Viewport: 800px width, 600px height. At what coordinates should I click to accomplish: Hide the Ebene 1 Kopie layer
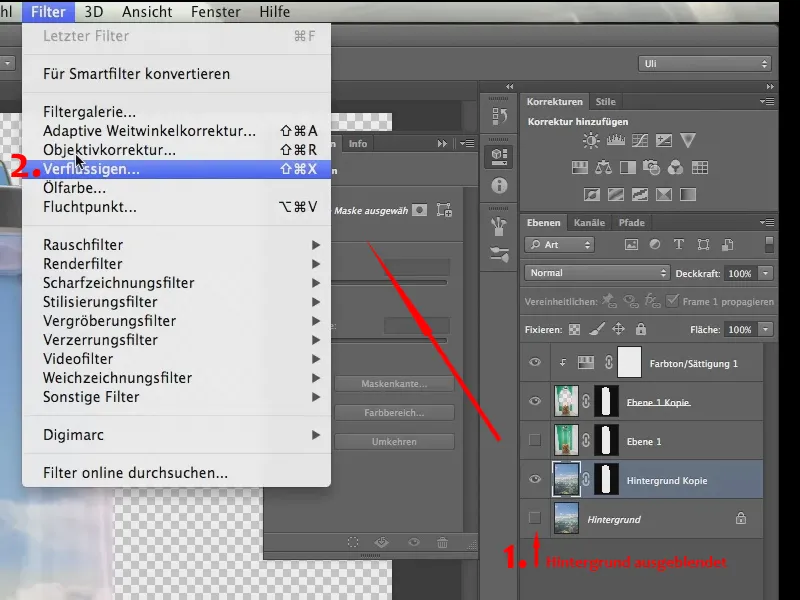click(535, 401)
